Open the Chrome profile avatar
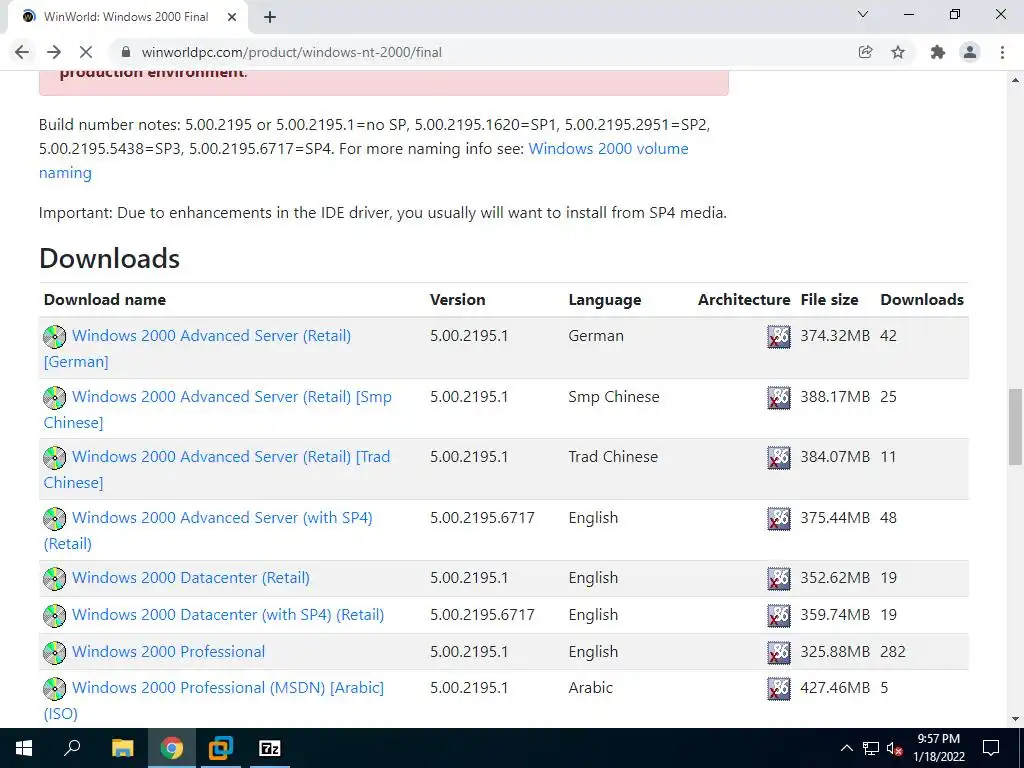This screenshot has width=1024, height=768. pyautogui.click(x=970, y=52)
